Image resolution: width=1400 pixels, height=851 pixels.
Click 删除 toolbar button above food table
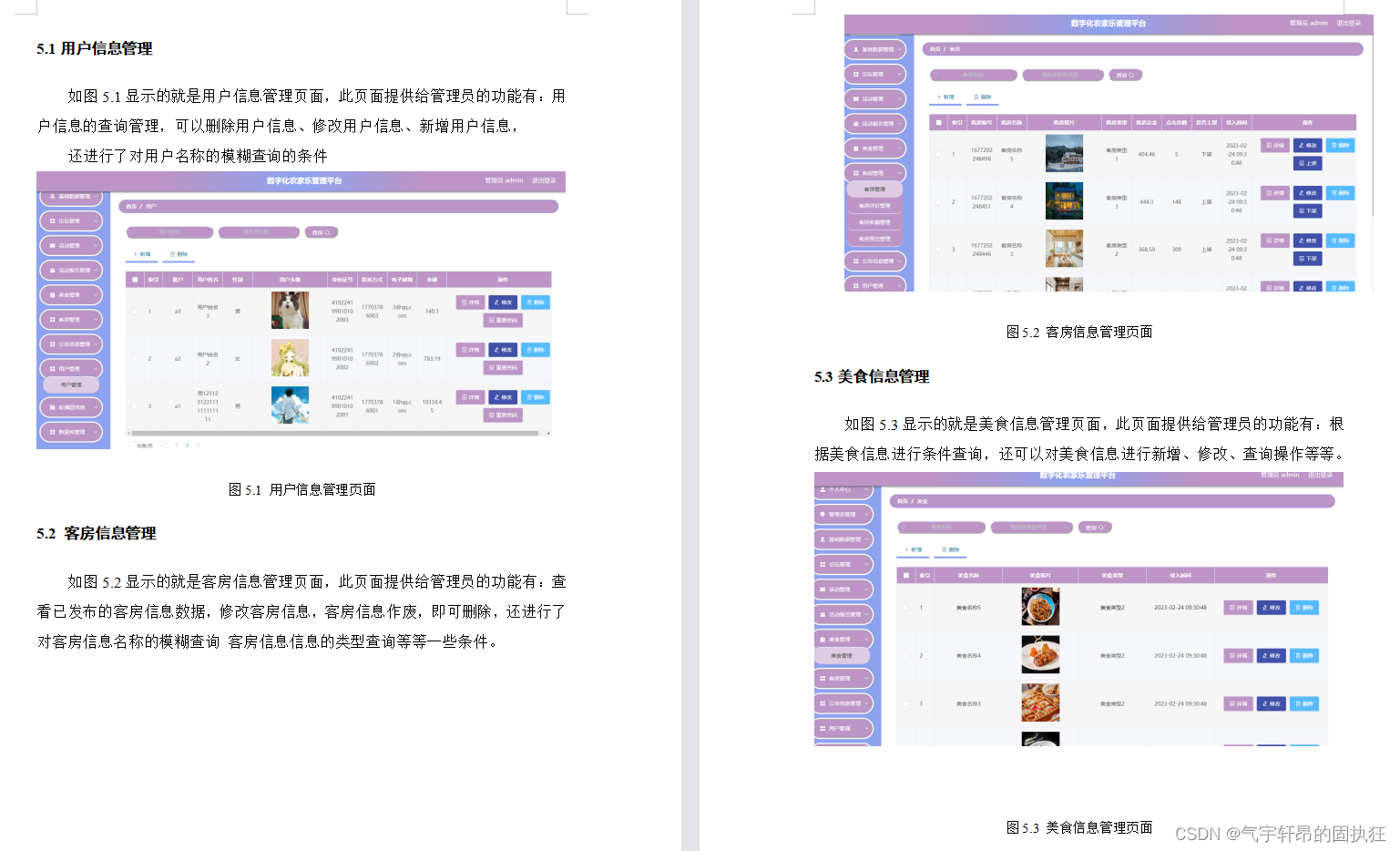950,549
